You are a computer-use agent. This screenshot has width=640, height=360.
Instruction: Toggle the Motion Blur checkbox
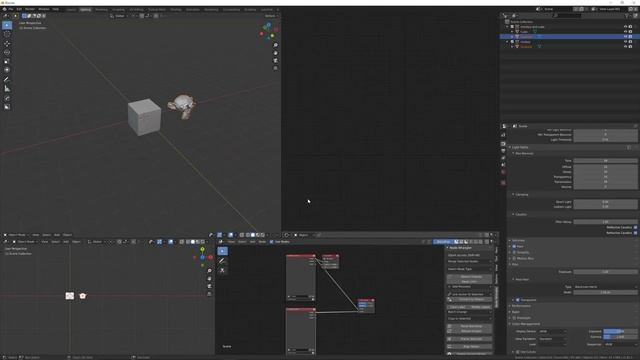point(514,258)
